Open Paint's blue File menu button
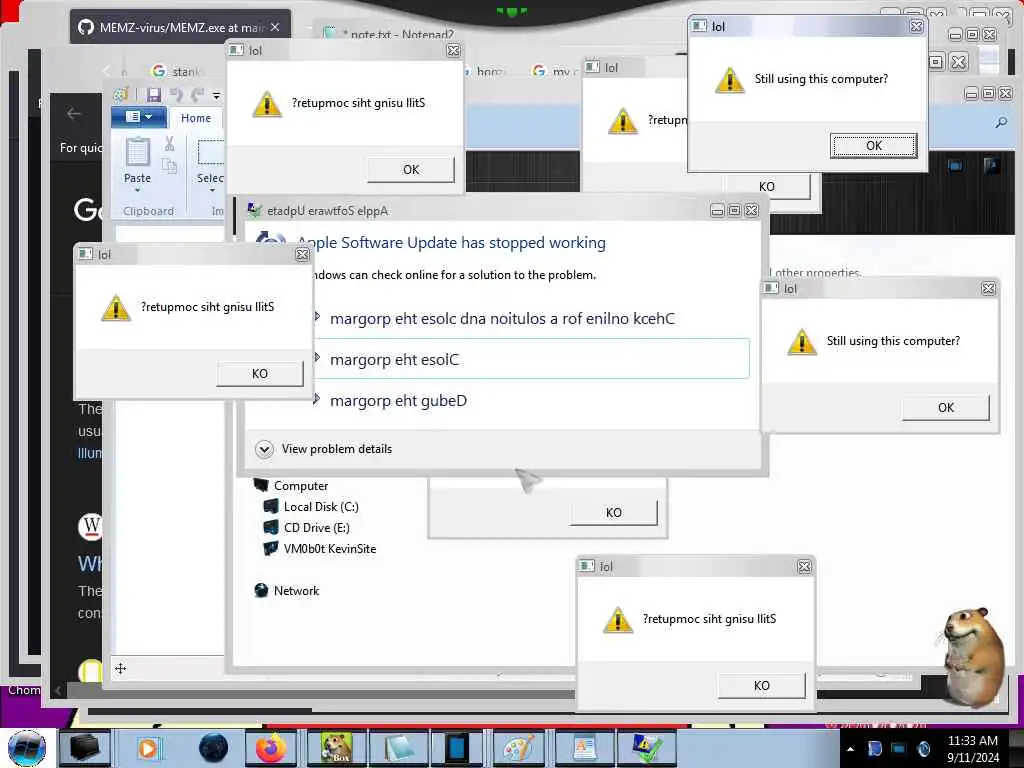 (x=138, y=117)
